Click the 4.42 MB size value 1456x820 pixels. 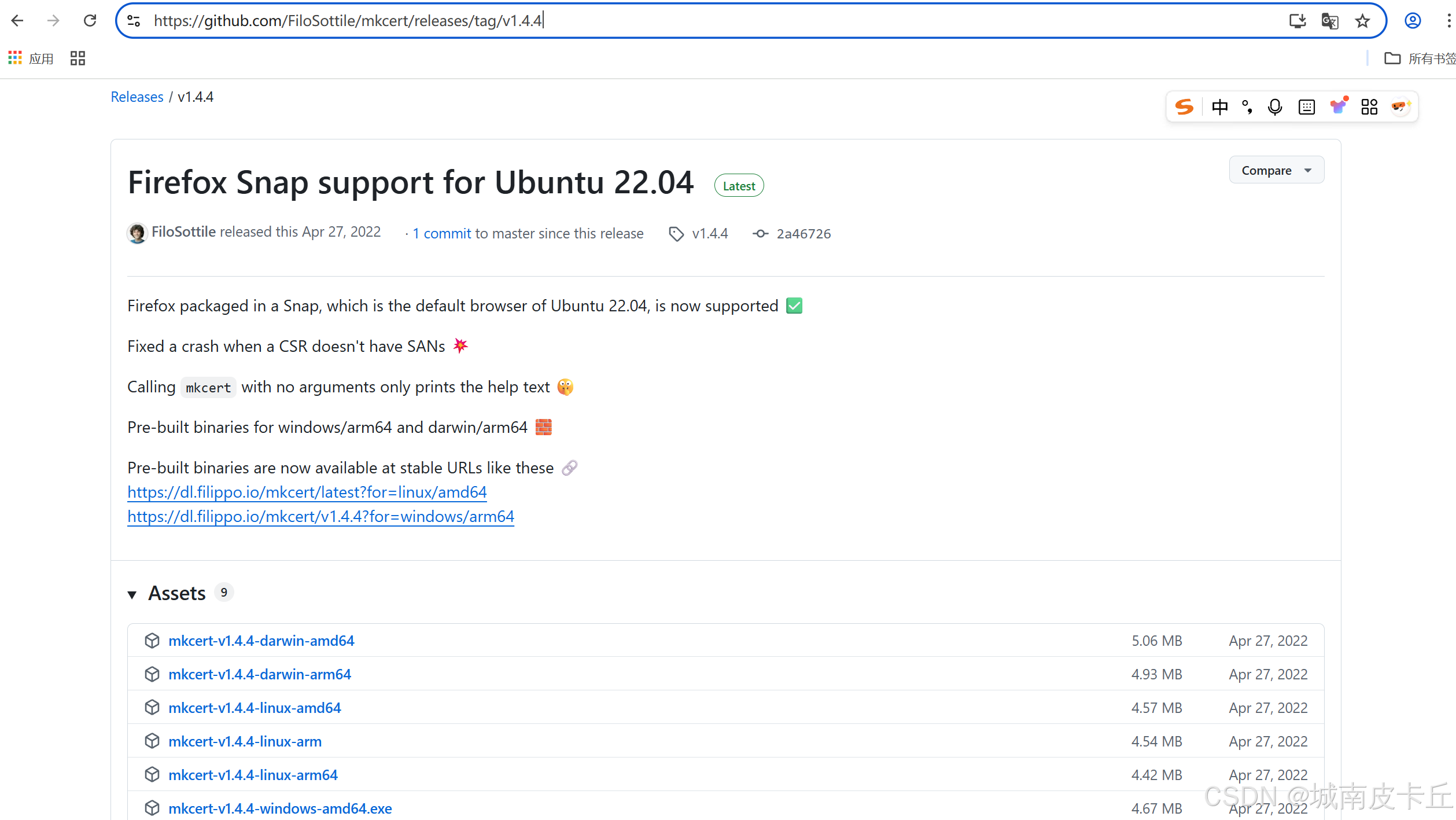pyautogui.click(x=1157, y=775)
